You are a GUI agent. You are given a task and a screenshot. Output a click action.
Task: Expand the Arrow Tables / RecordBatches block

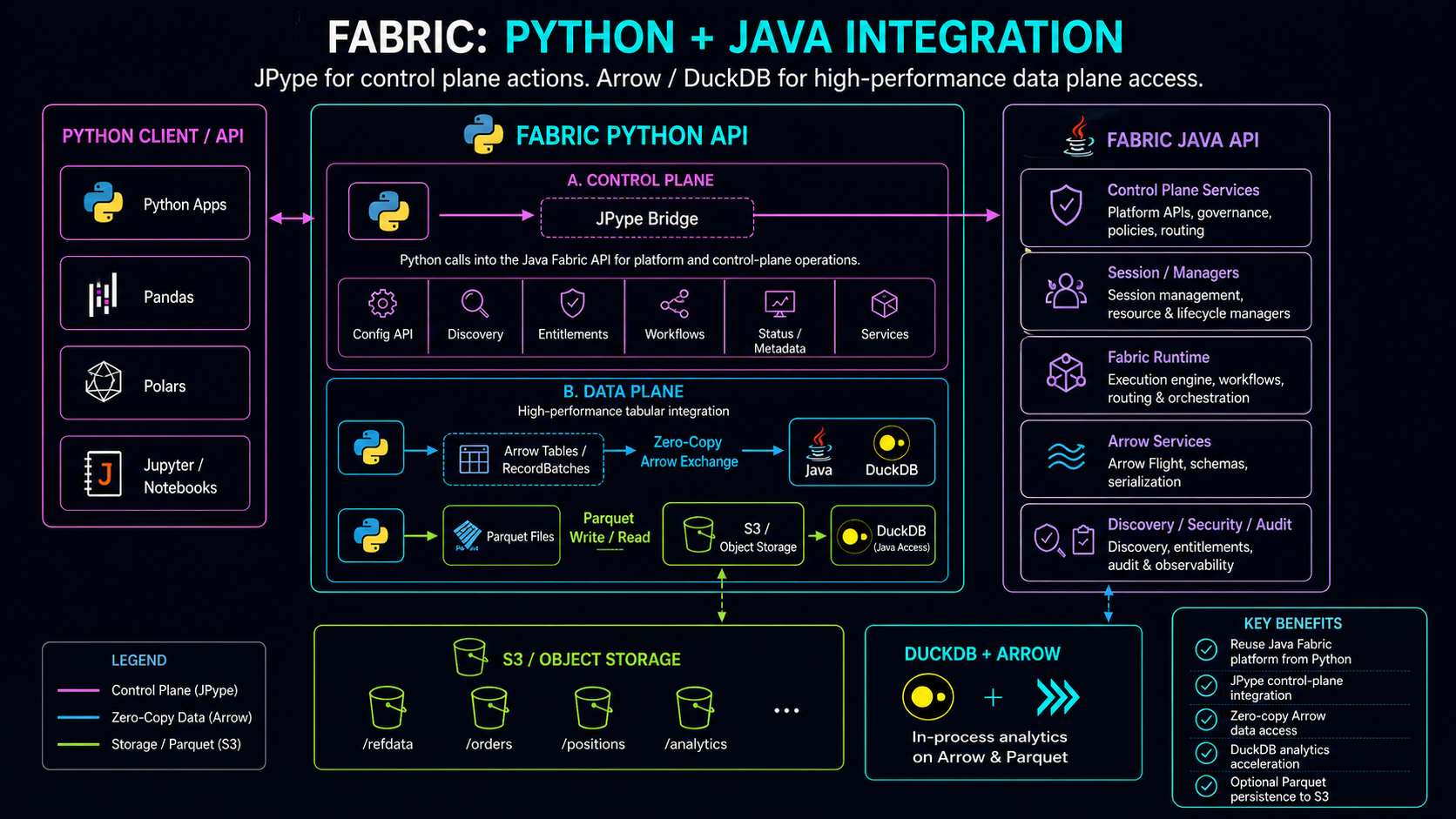point(522,458)
